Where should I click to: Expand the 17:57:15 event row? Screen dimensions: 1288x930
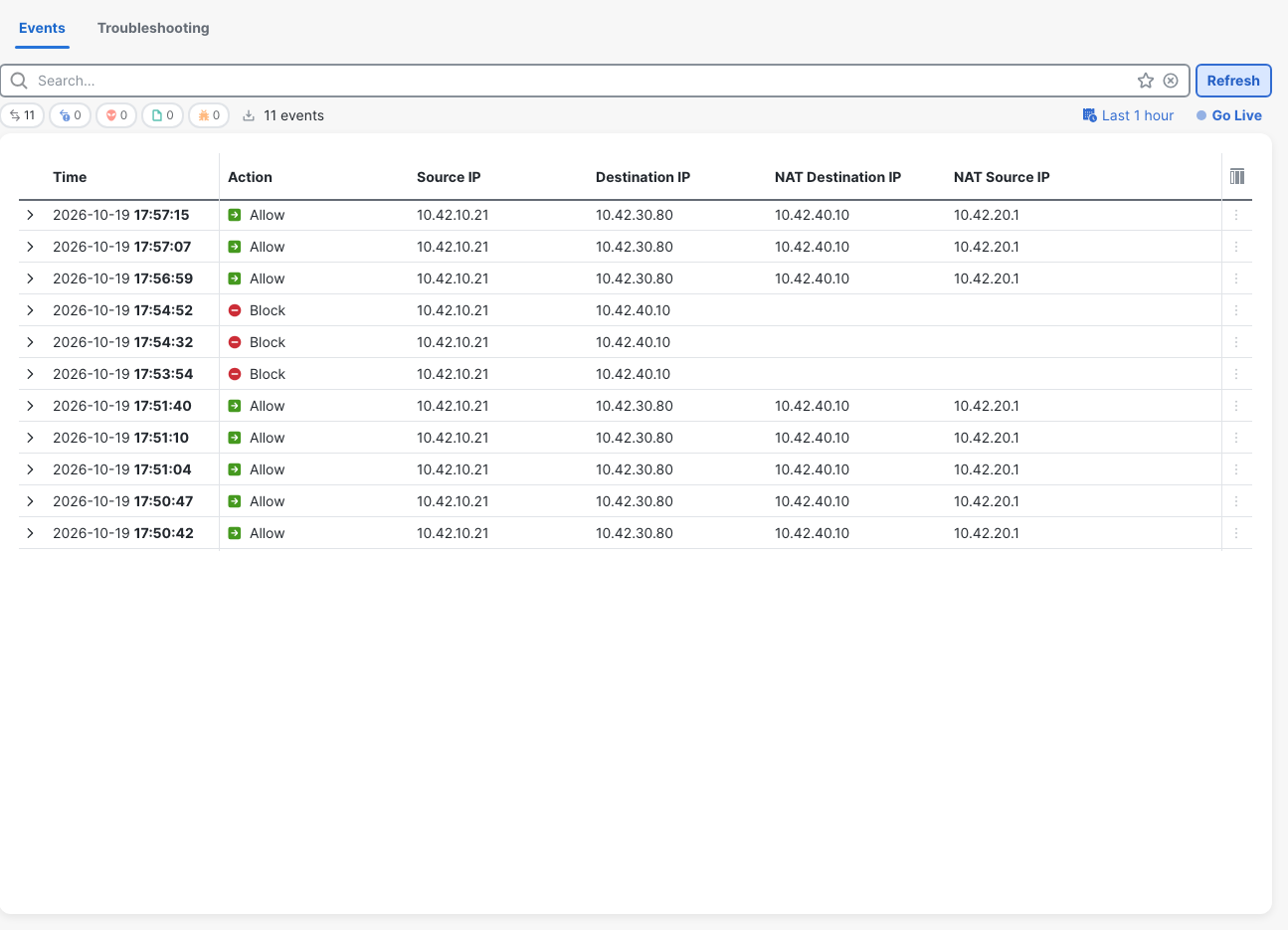(31, 215)
